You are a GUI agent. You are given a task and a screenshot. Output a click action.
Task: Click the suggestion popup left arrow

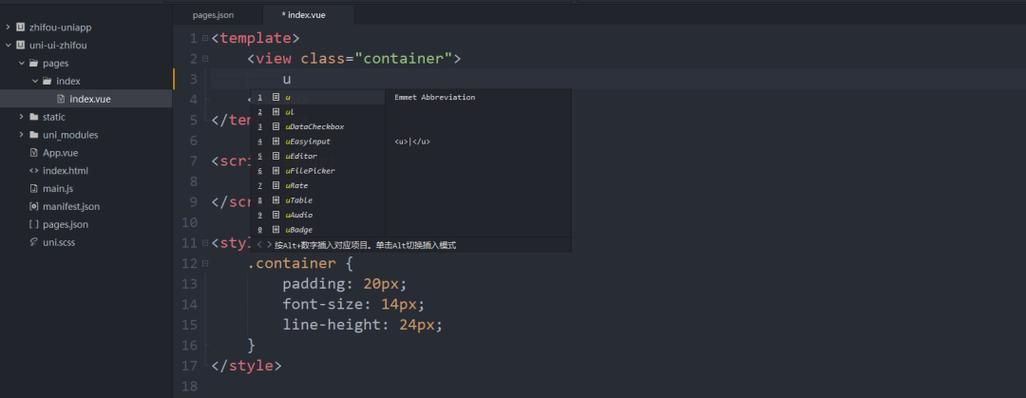[x=259, y=245]
